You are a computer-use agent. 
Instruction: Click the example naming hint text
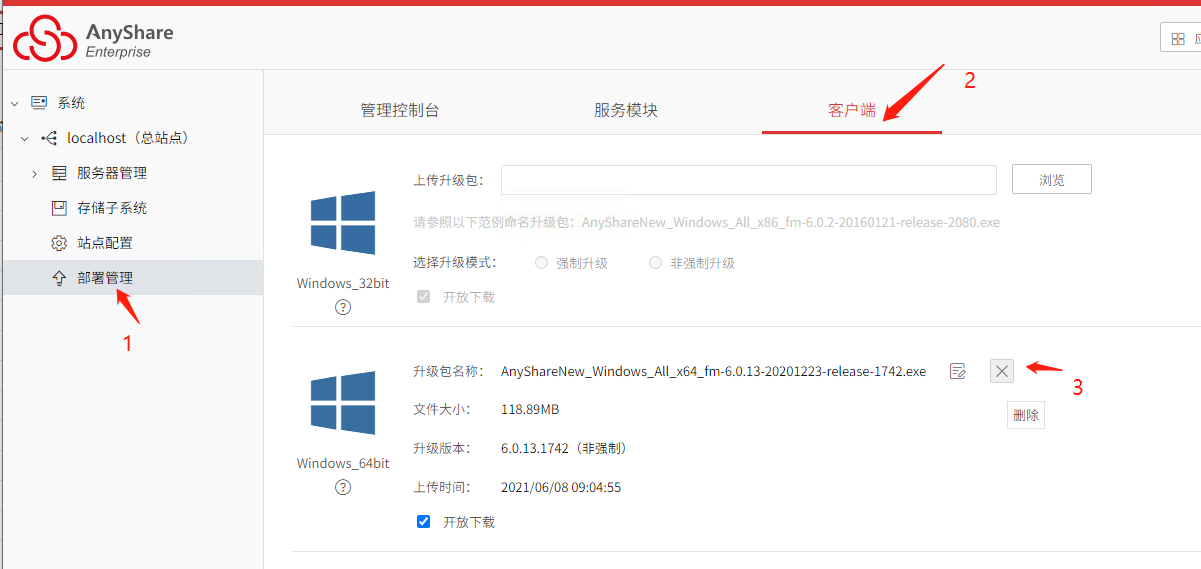[x=706, y=222]
